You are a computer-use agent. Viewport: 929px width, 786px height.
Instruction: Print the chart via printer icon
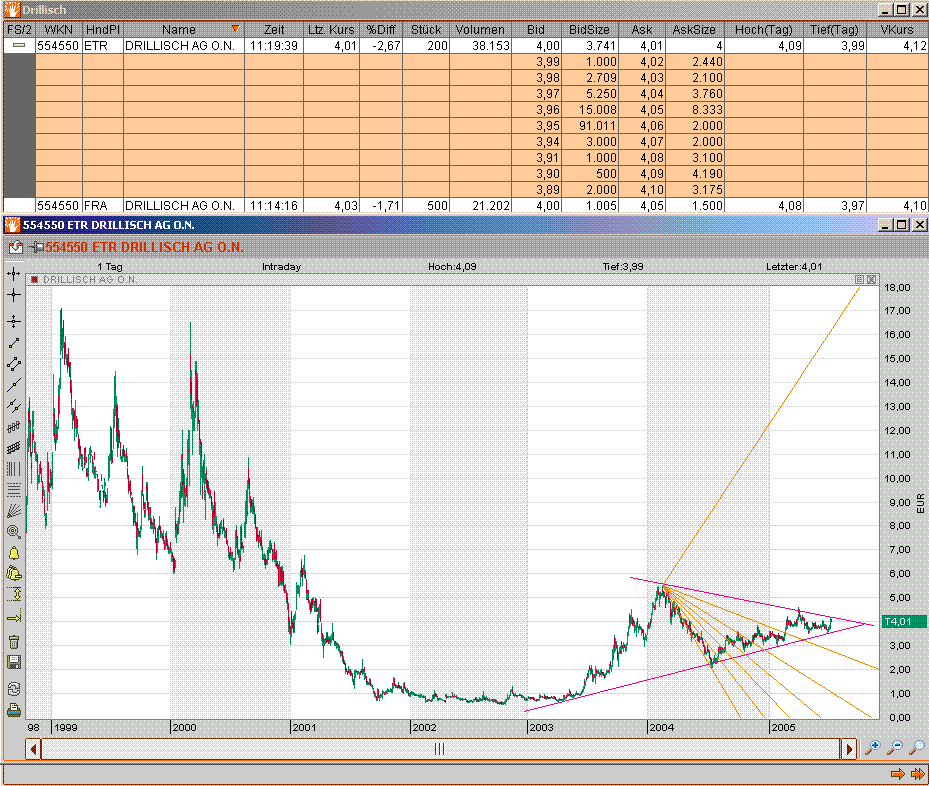click(x=14, y=710)
